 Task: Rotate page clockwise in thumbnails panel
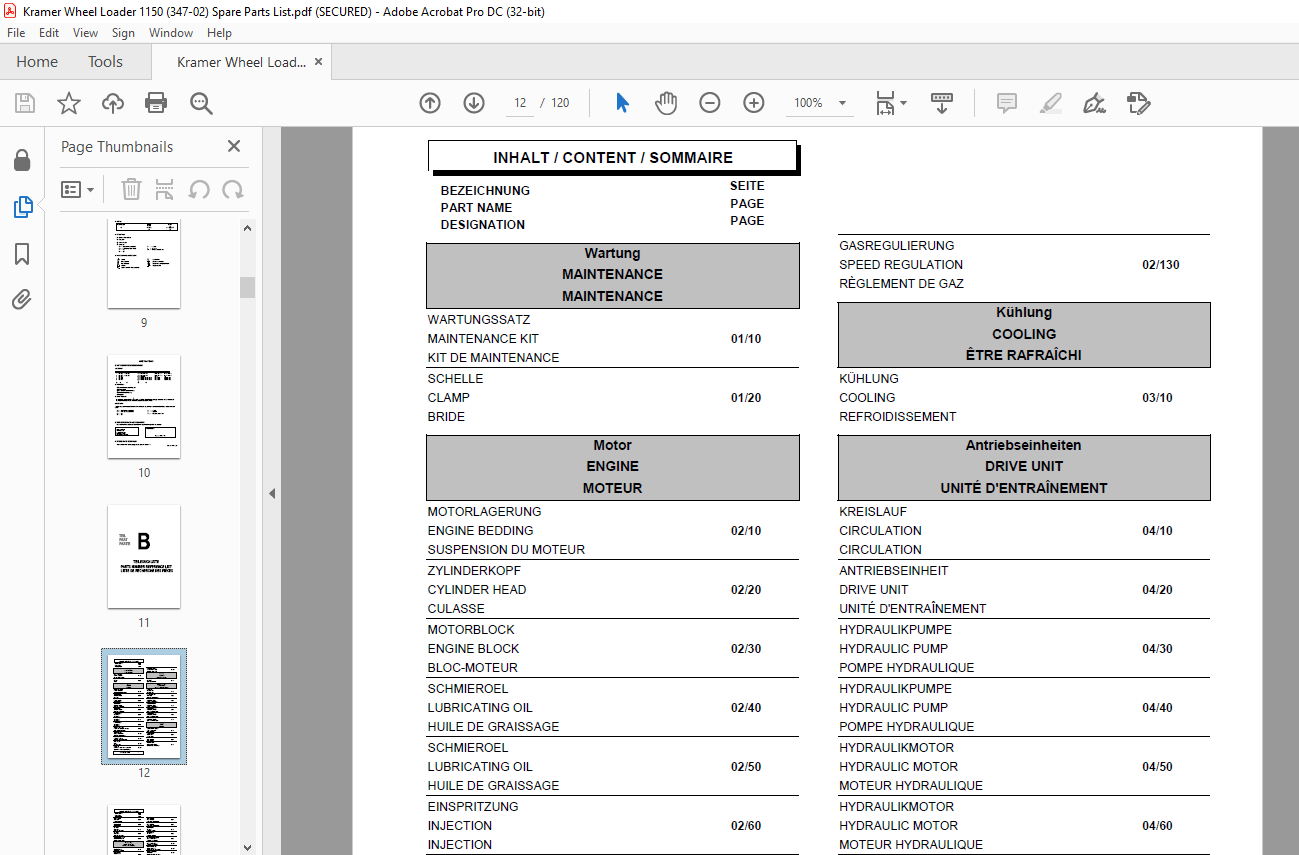point(233,189)
